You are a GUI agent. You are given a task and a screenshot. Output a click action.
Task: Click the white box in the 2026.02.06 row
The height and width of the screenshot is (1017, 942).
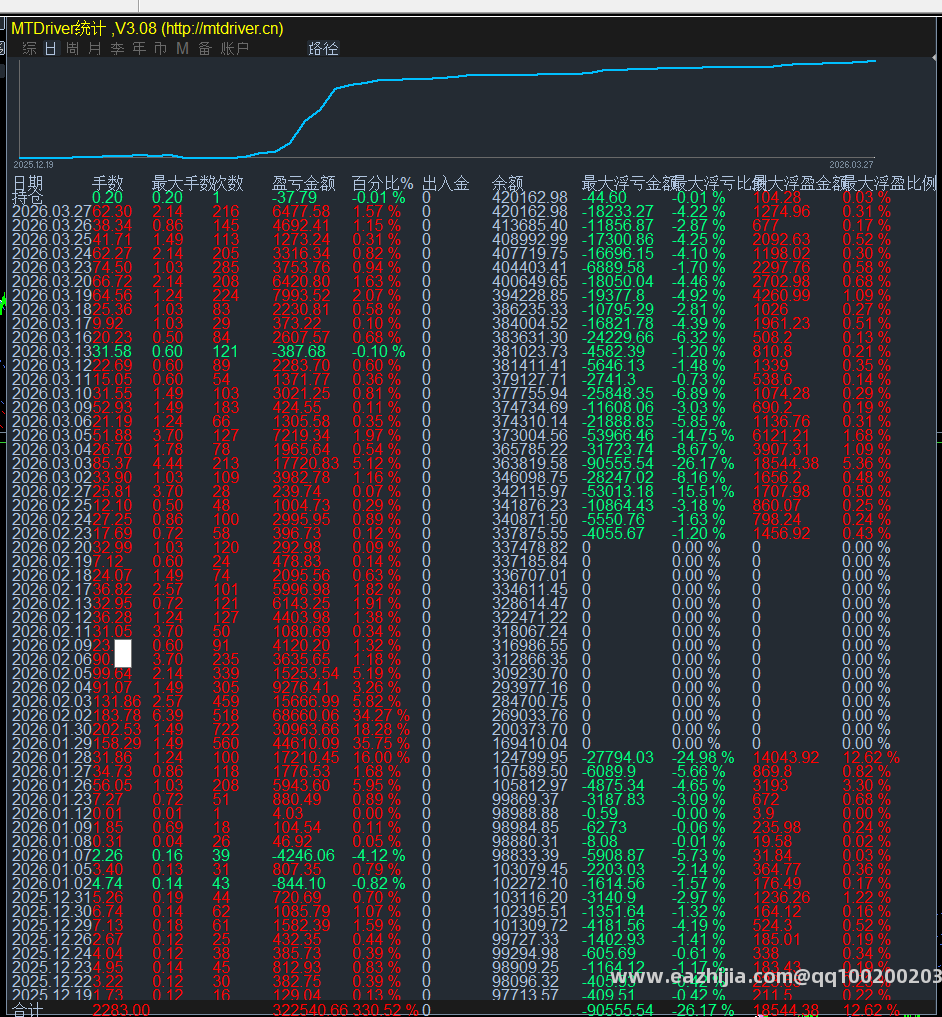pyautogui.click(x=123, y=653)
